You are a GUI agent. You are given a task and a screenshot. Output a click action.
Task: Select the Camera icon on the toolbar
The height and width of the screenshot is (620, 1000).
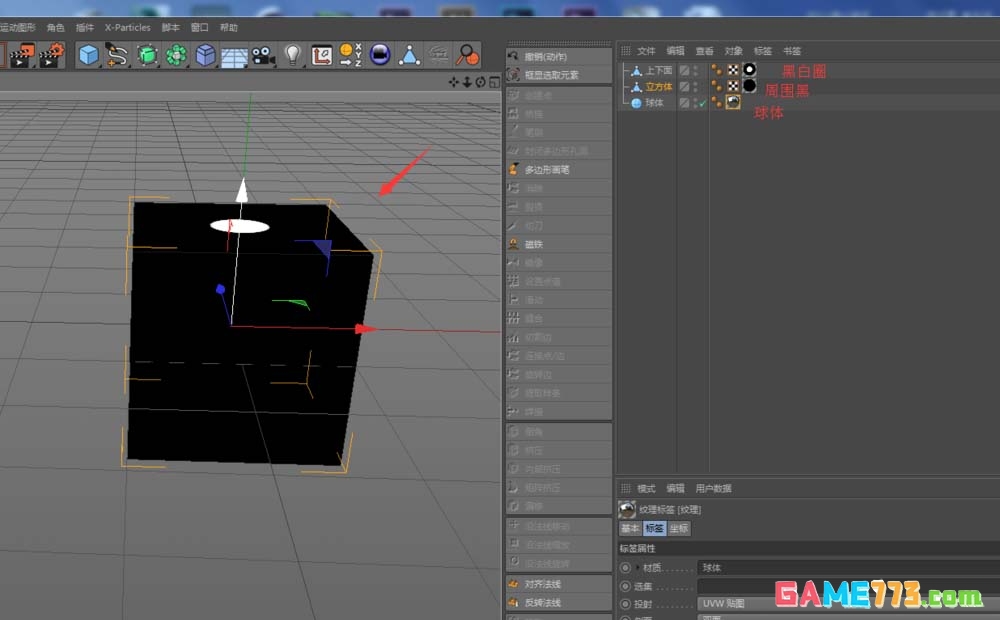[x=265, y=57]
